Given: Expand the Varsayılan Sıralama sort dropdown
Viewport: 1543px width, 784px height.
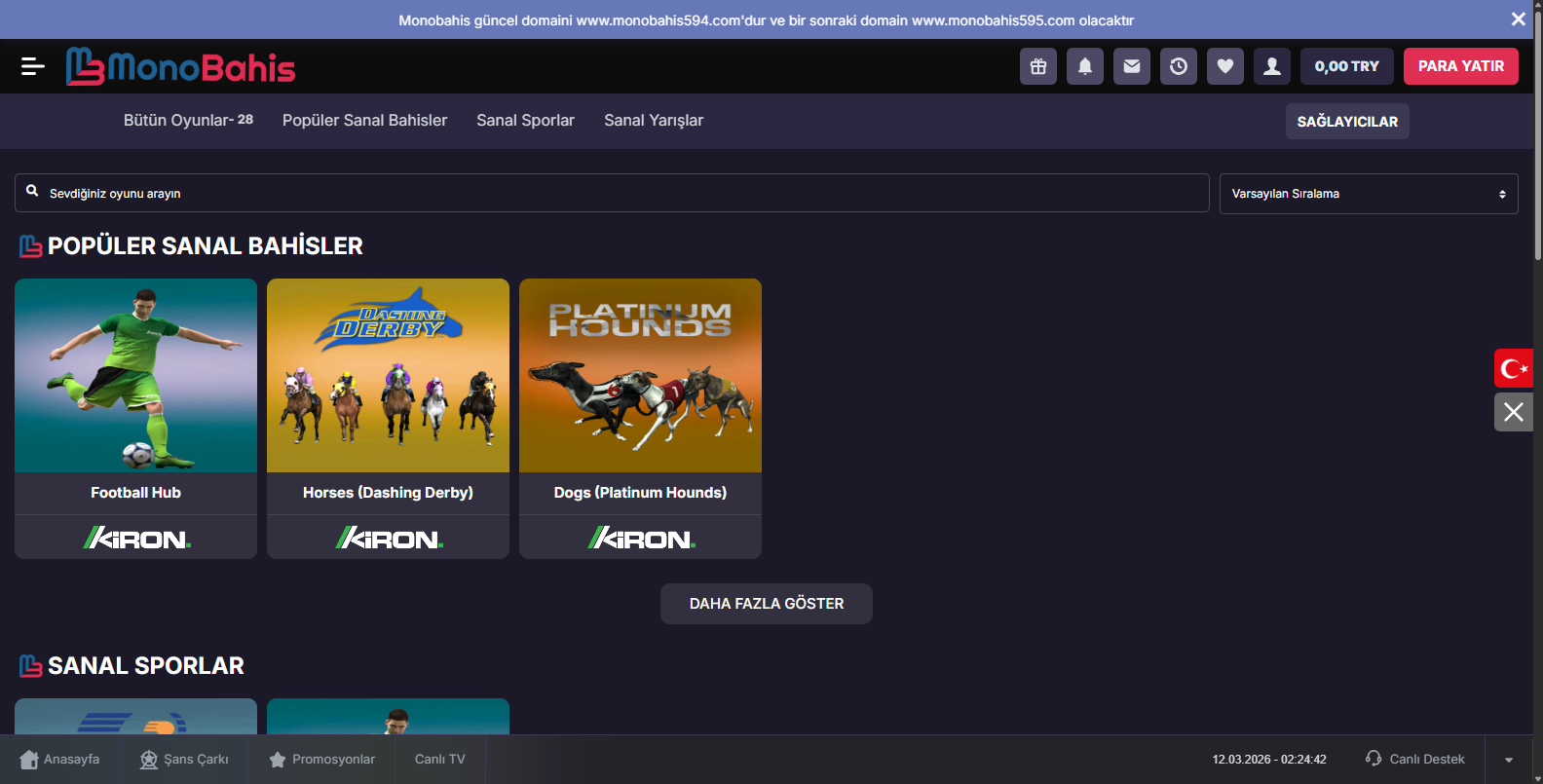Looking at the screenshot, I should (1368, 194).
